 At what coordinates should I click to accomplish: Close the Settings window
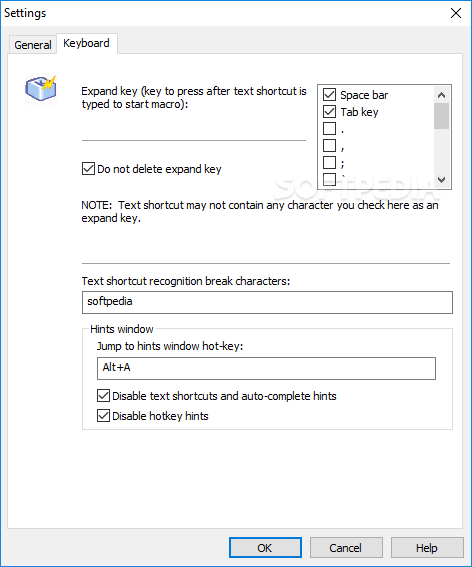(x=456, y=13)
